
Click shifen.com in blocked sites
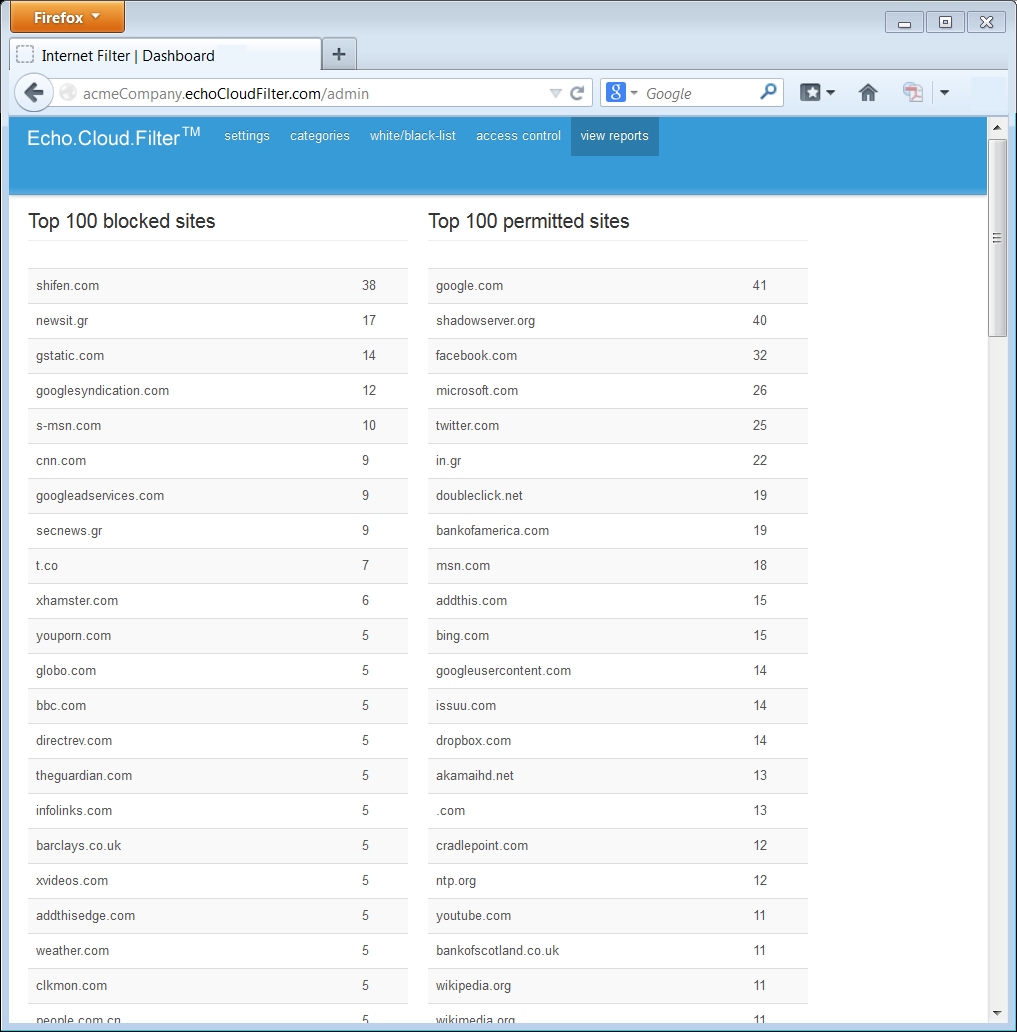67,286
